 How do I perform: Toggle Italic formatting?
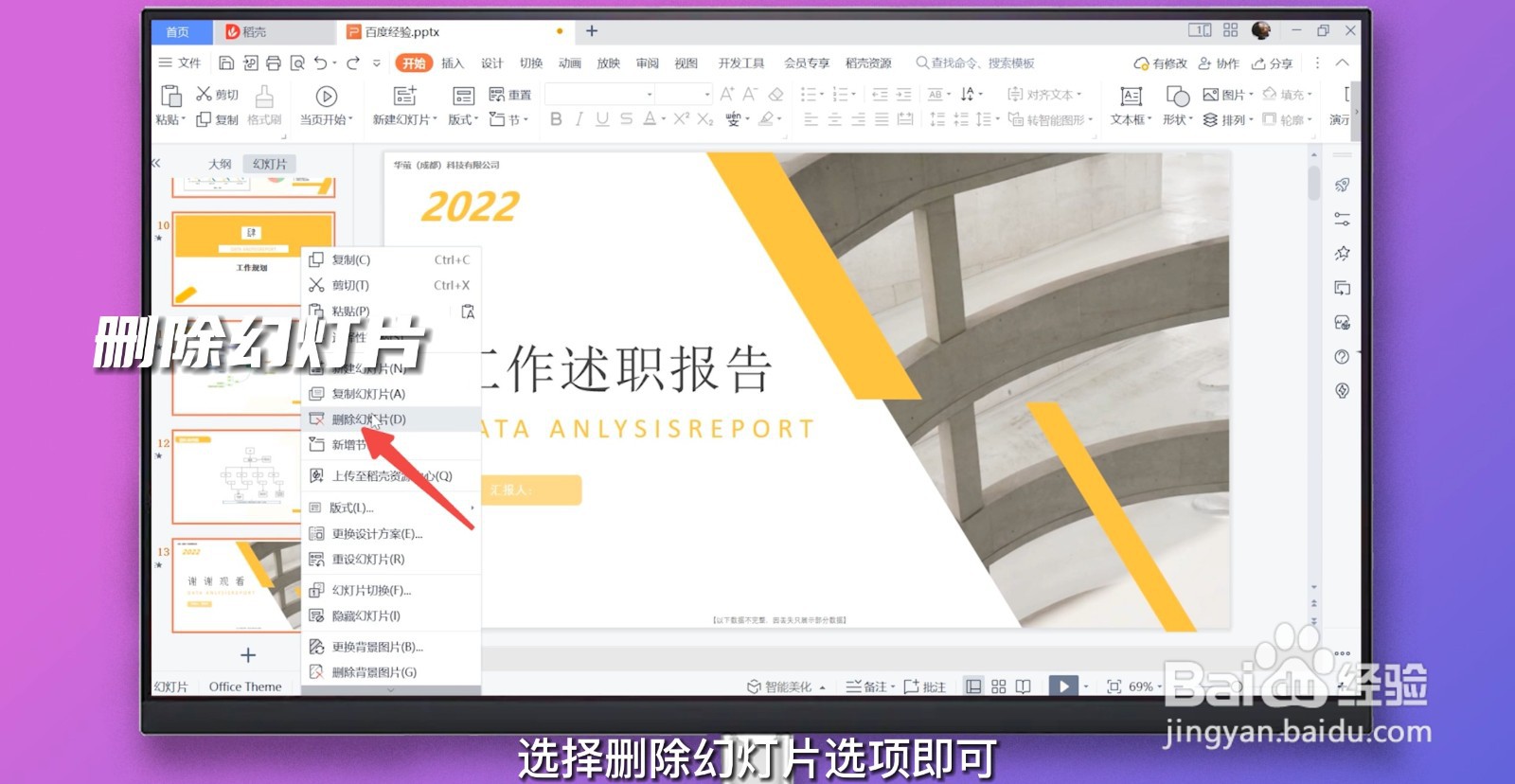579,119
